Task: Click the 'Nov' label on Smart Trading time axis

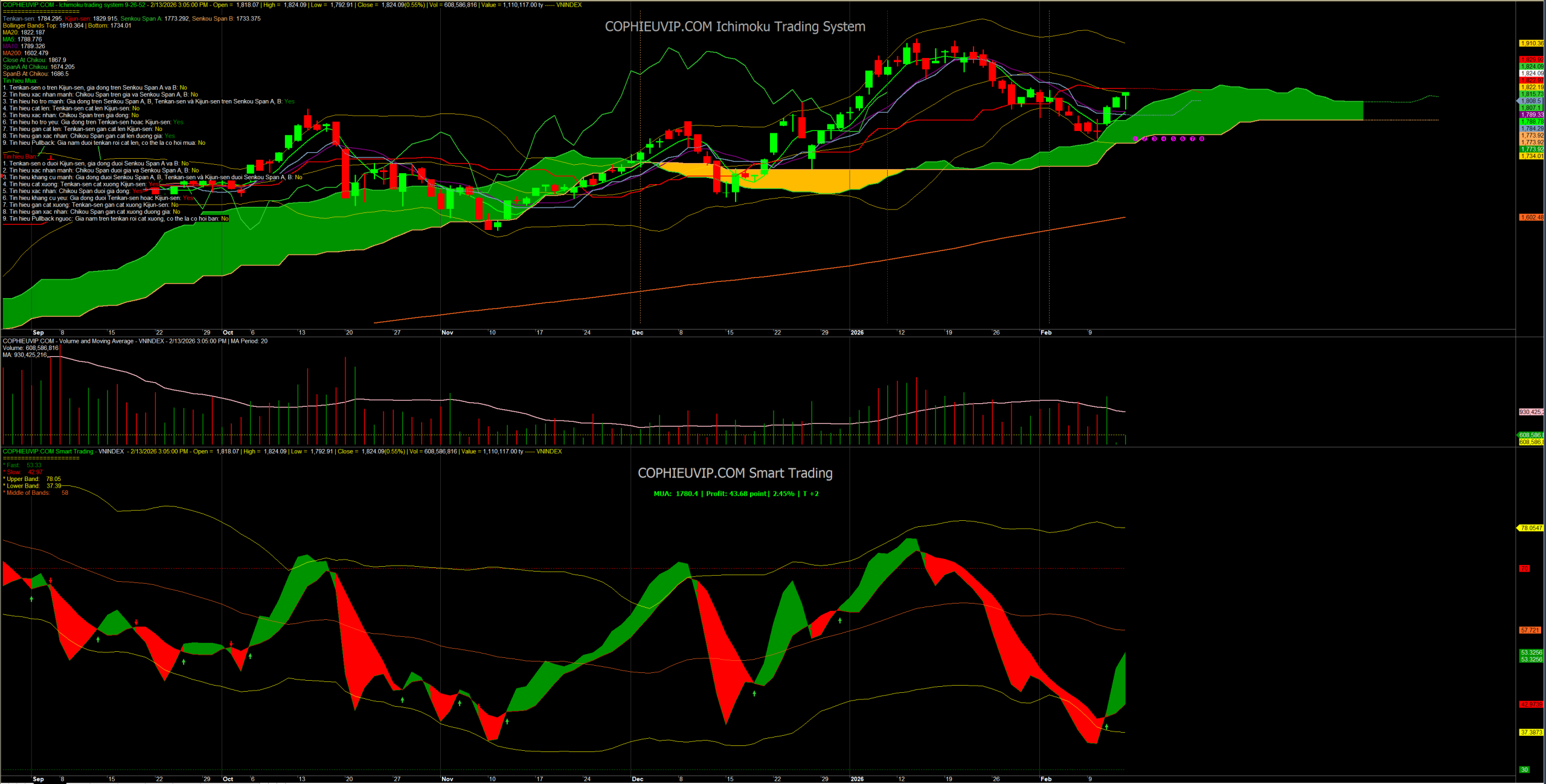Action: click(x=447, y=779)
